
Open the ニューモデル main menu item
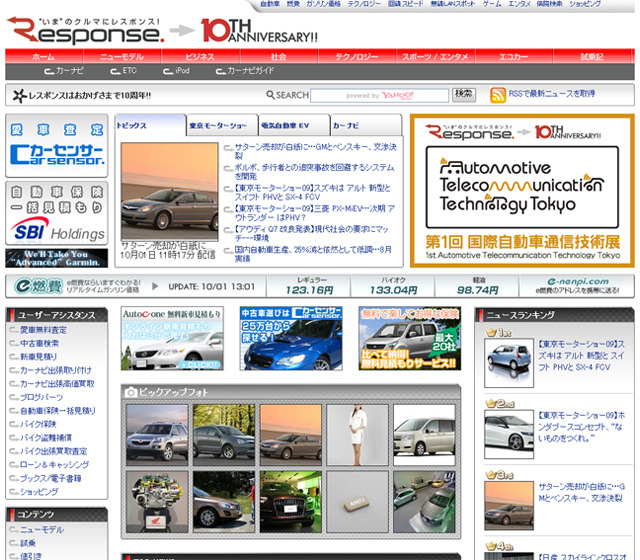point(122,56)
